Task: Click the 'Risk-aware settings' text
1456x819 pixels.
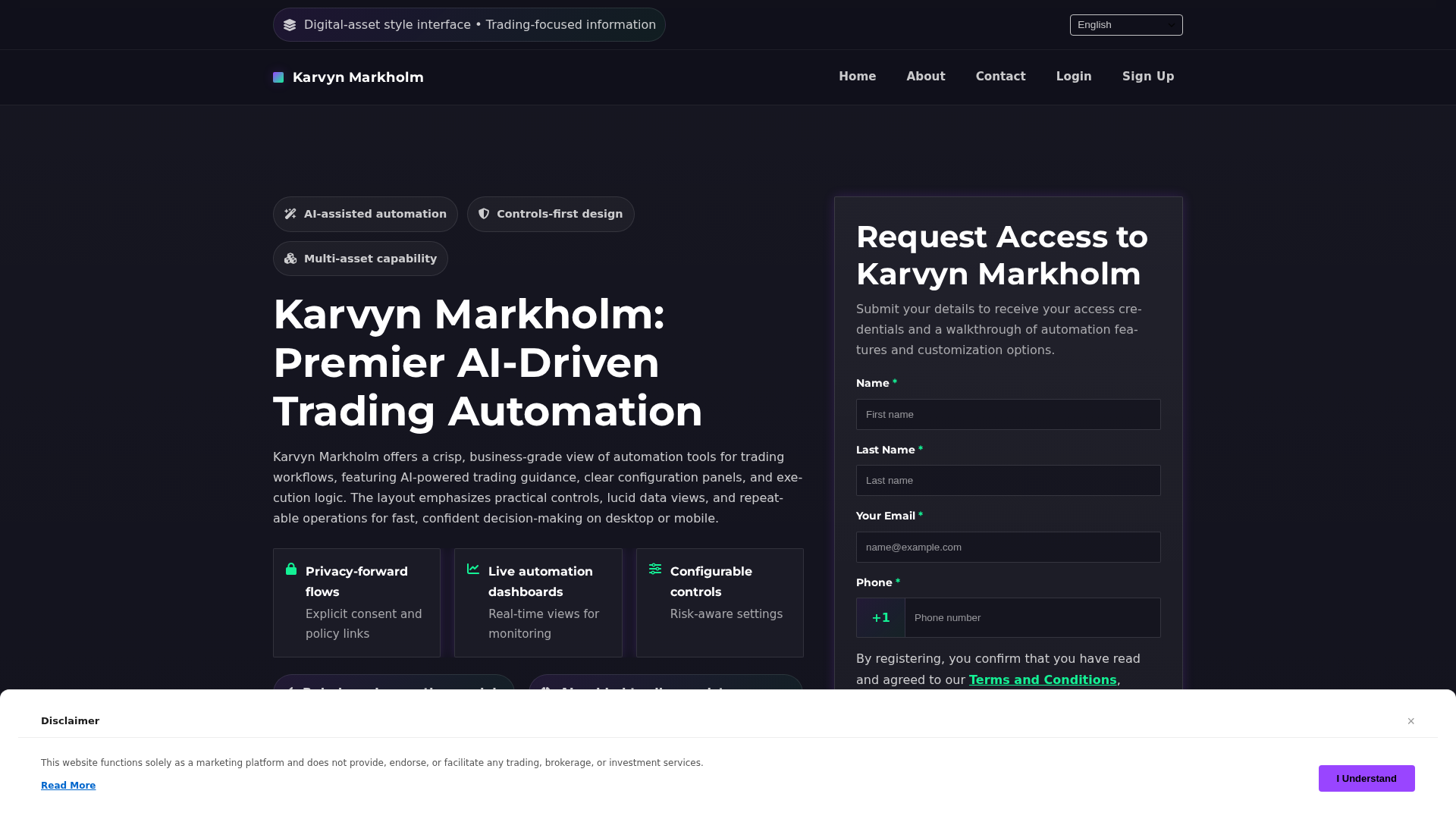Action: click(x=726, y=614)
